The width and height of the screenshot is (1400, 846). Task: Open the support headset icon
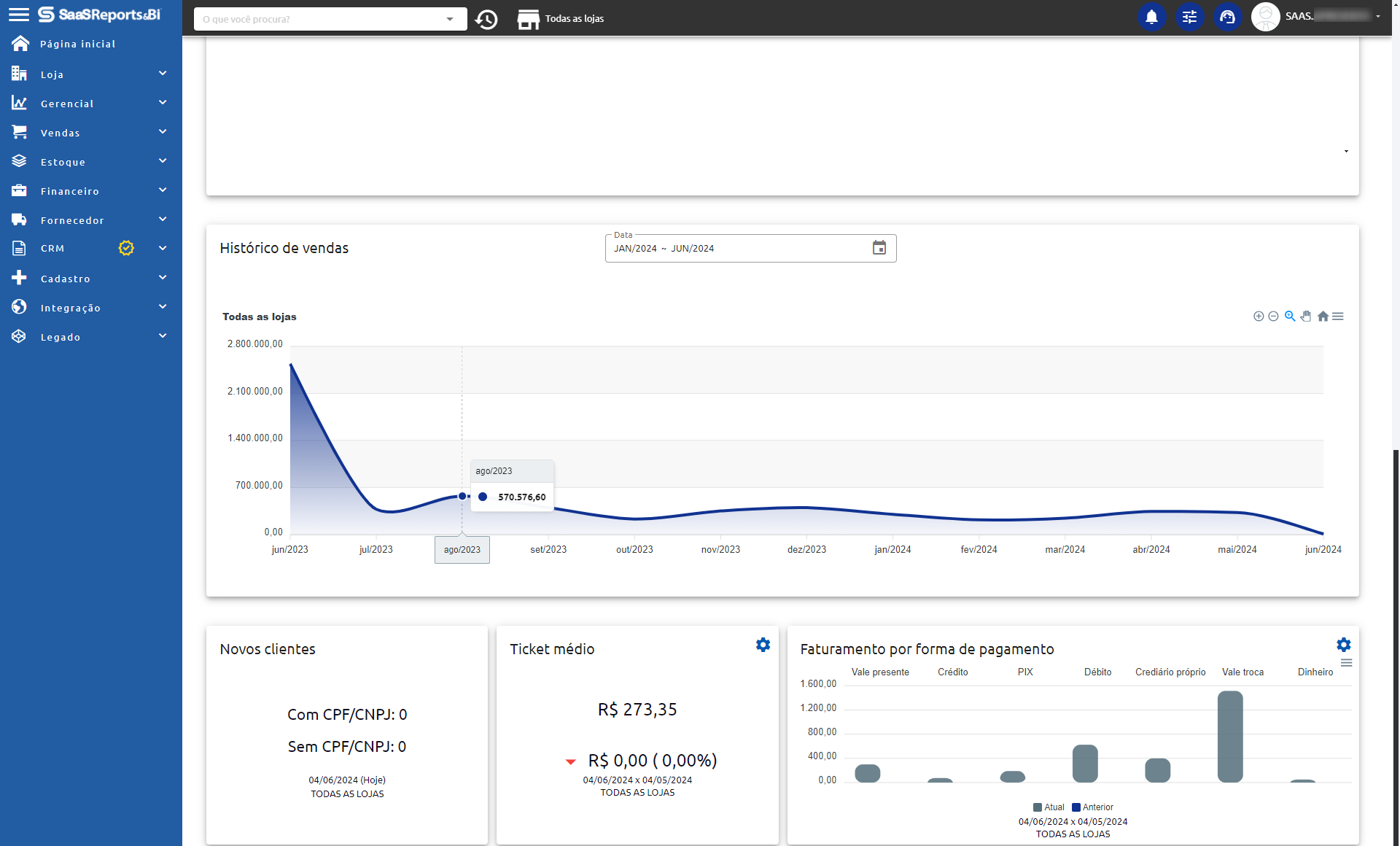click(x=1227, y=17)
